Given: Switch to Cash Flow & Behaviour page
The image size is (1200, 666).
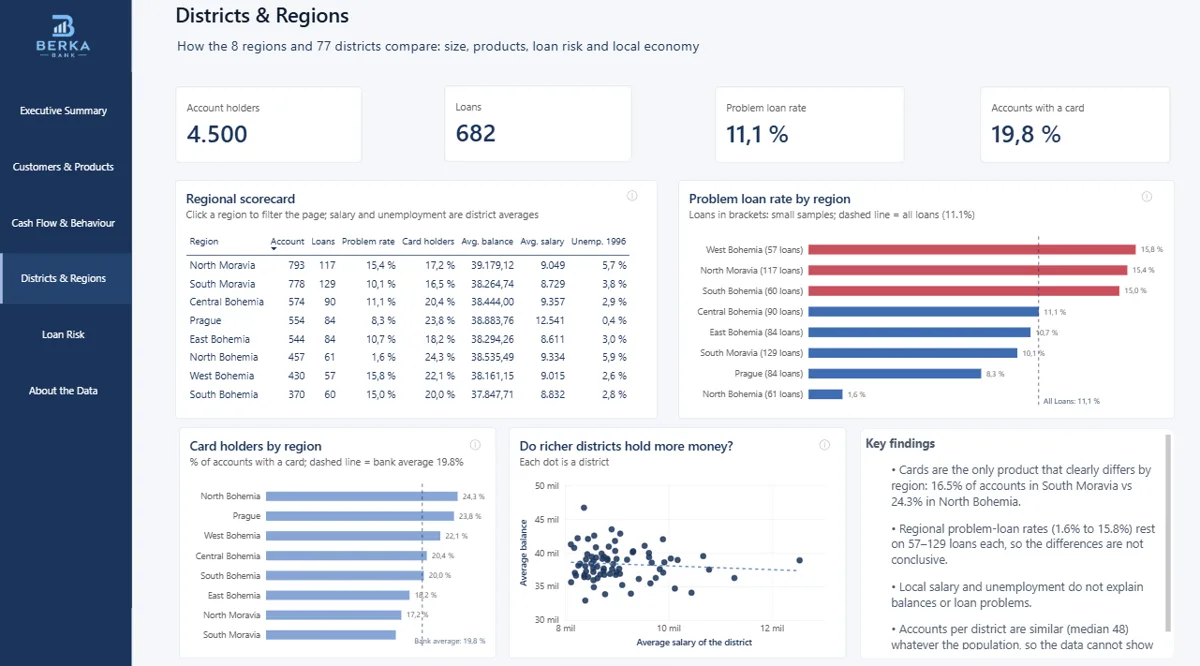Looking at the screenshot, I should [64, 223].
